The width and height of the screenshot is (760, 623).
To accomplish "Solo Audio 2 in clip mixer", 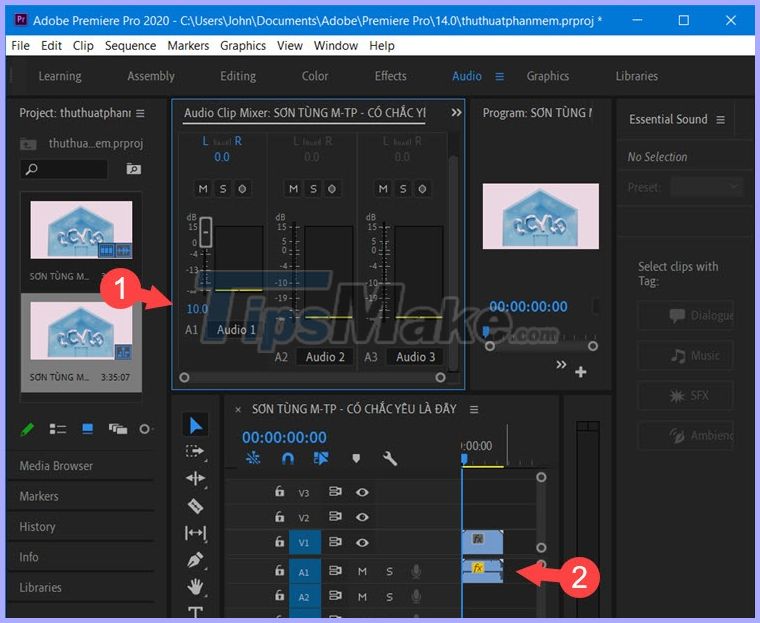I will click(x=313, y=189).
